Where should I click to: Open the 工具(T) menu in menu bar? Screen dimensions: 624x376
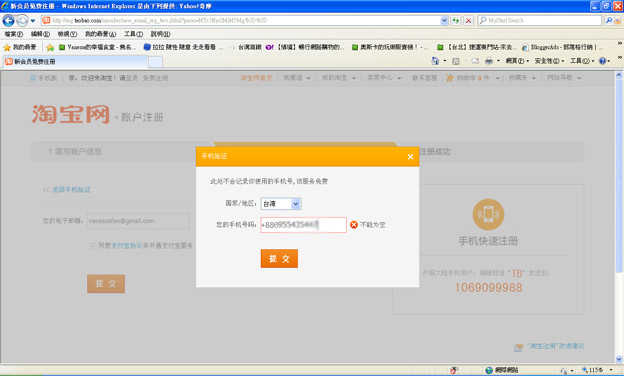(x=133, y=34)
